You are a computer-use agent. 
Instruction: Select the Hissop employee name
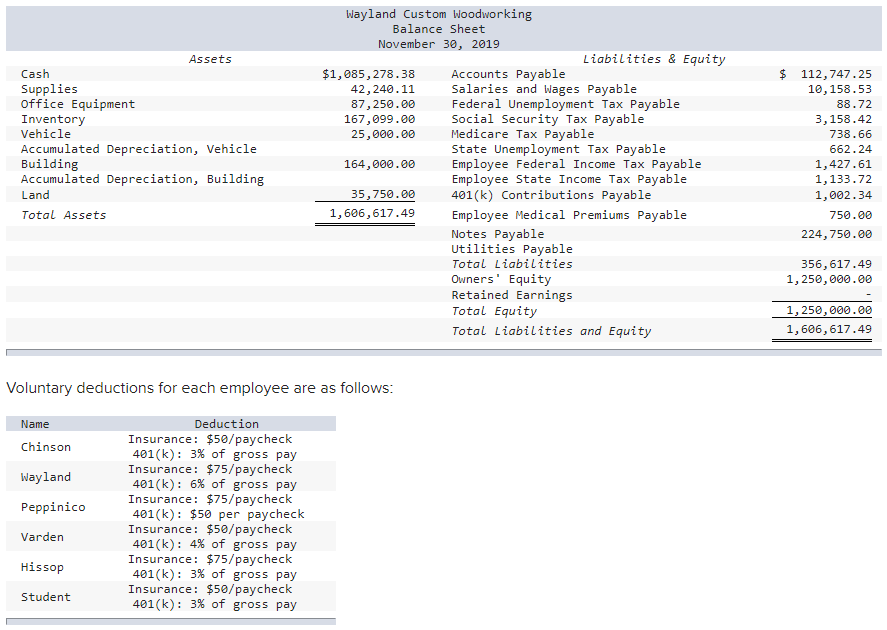[42, 567]
